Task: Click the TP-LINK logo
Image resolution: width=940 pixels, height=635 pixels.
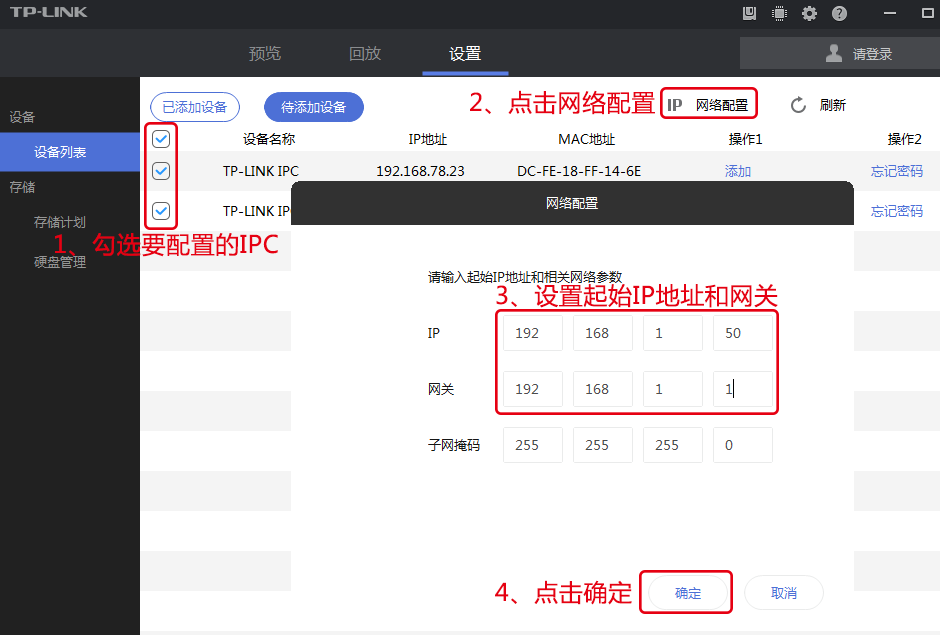Action: pyautogui.click(x=52, y=13)
